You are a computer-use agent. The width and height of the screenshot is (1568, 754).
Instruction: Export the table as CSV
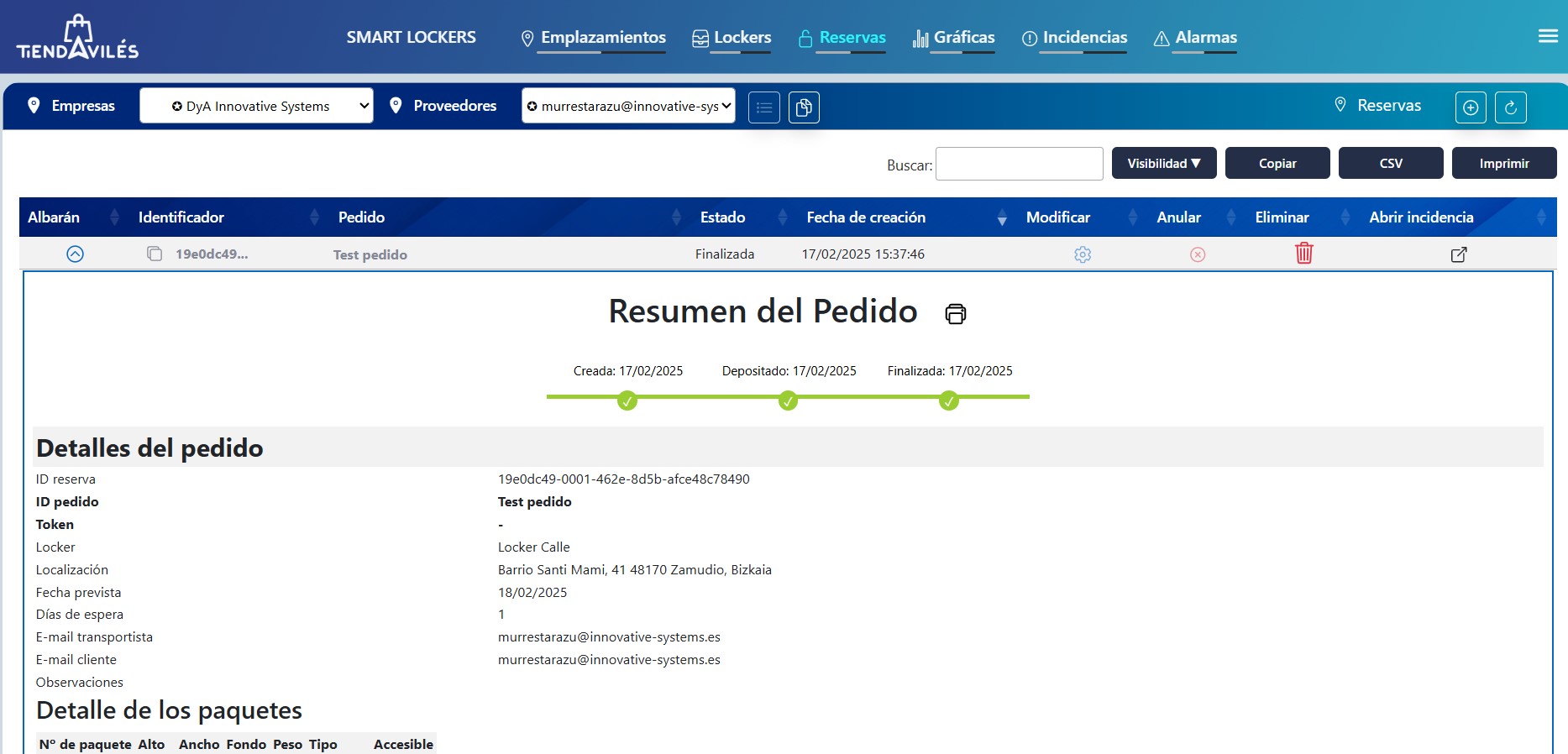coord(1390,164)
